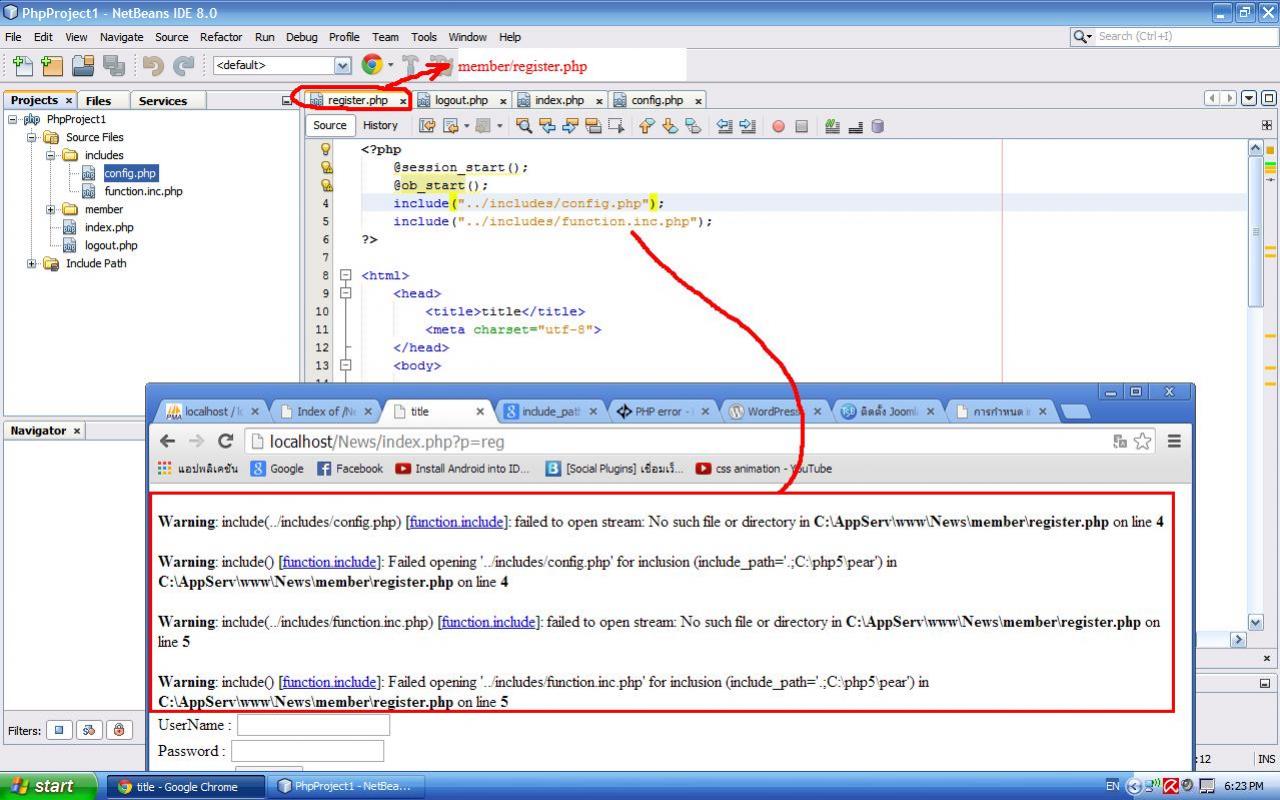
Task: Click the Save All disks icon
Action: [113, 65]
